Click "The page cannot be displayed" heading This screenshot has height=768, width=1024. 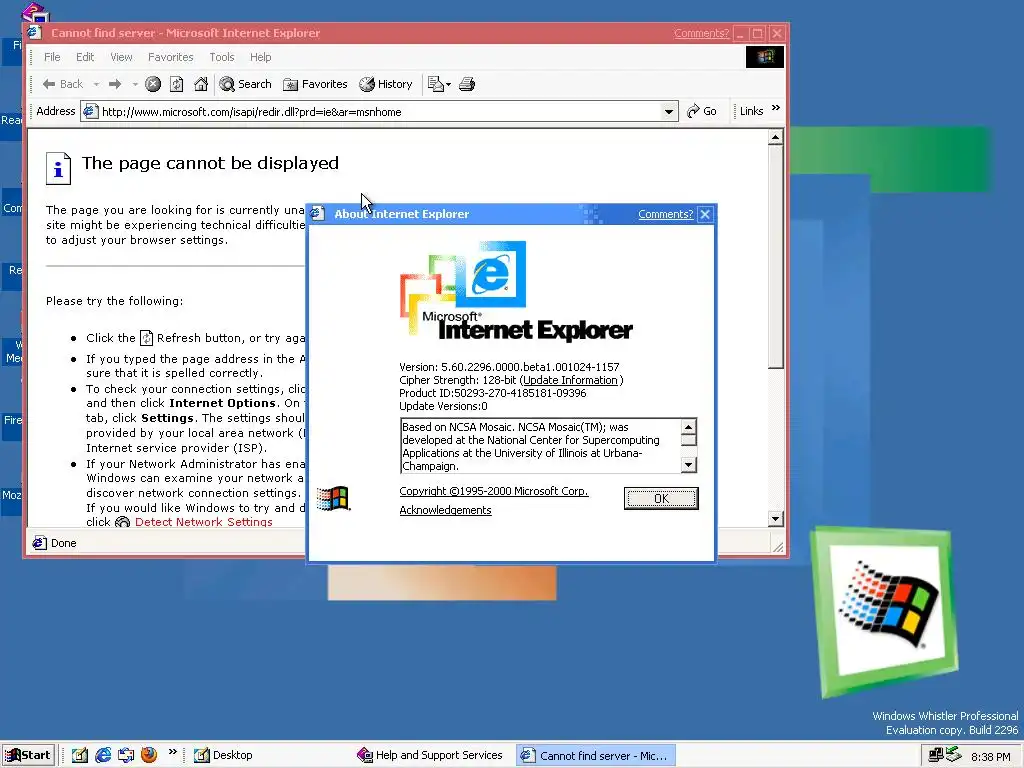pyautogui.click(x=210, y=163)
